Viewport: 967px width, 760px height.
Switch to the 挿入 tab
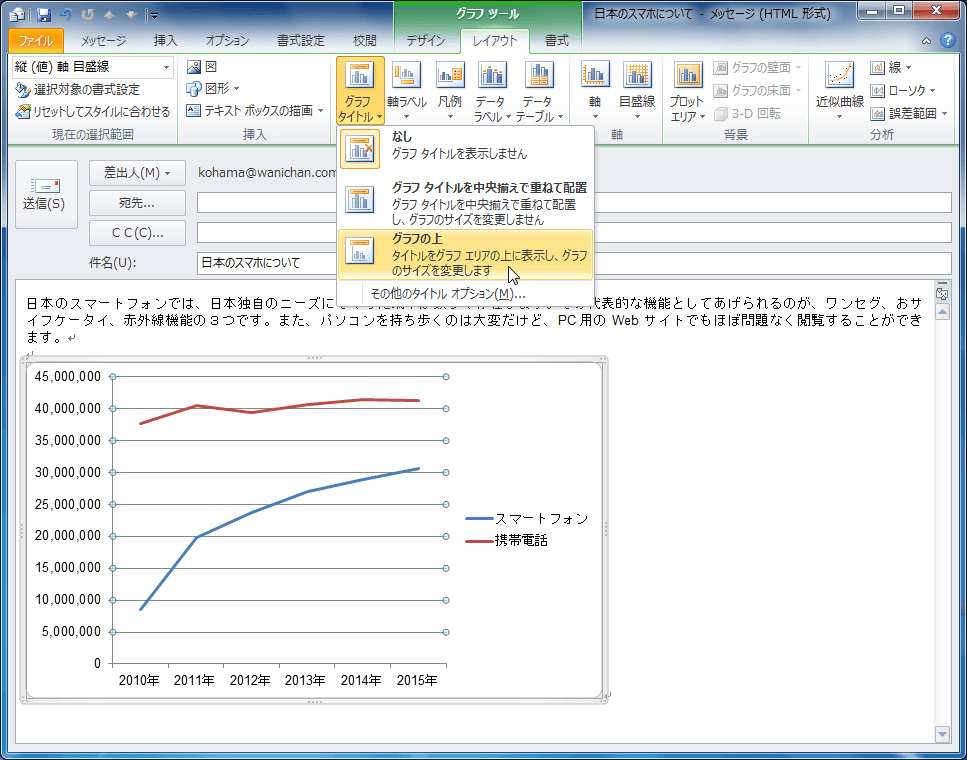pyautogui.click(x=165, y=41)
